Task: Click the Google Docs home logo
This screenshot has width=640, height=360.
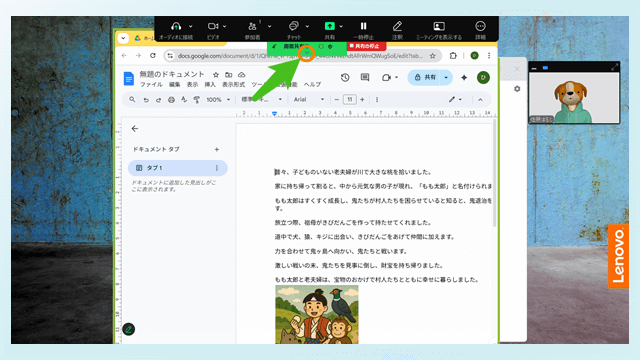Action: [x=129, y=78]
